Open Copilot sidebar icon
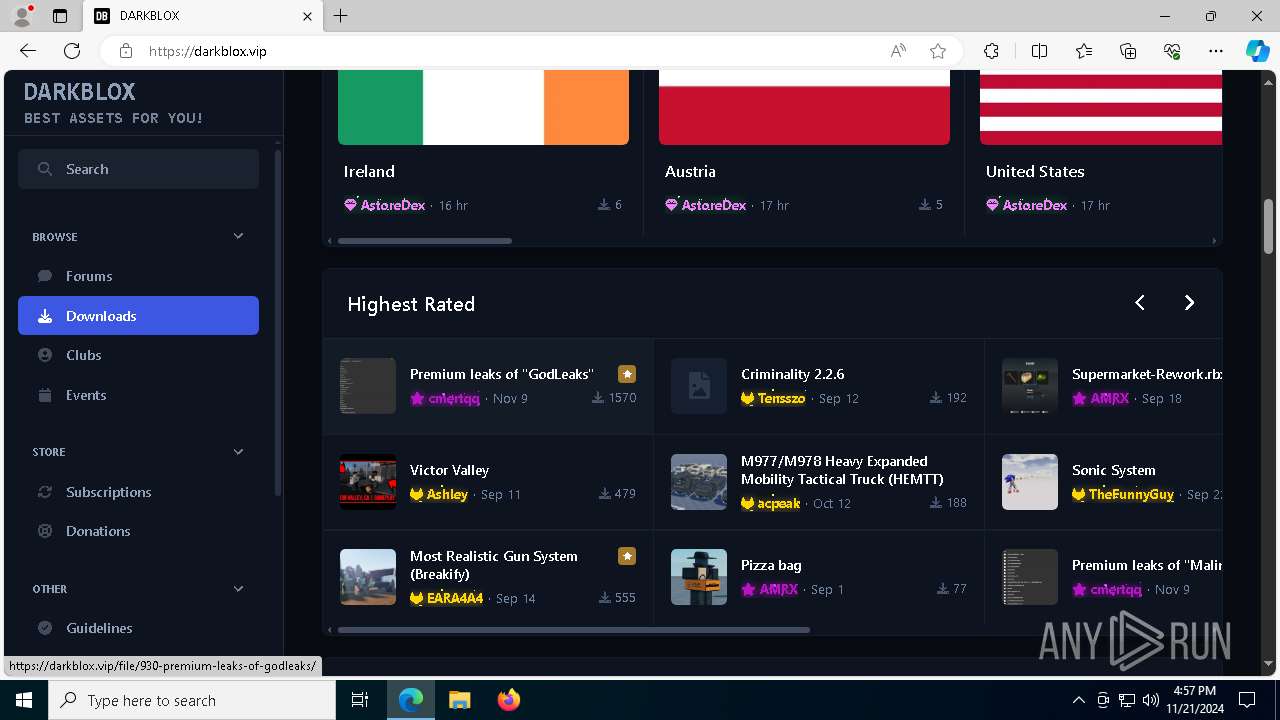The height and width of the screenshot is (720, 1280). tap(1257, 51)
